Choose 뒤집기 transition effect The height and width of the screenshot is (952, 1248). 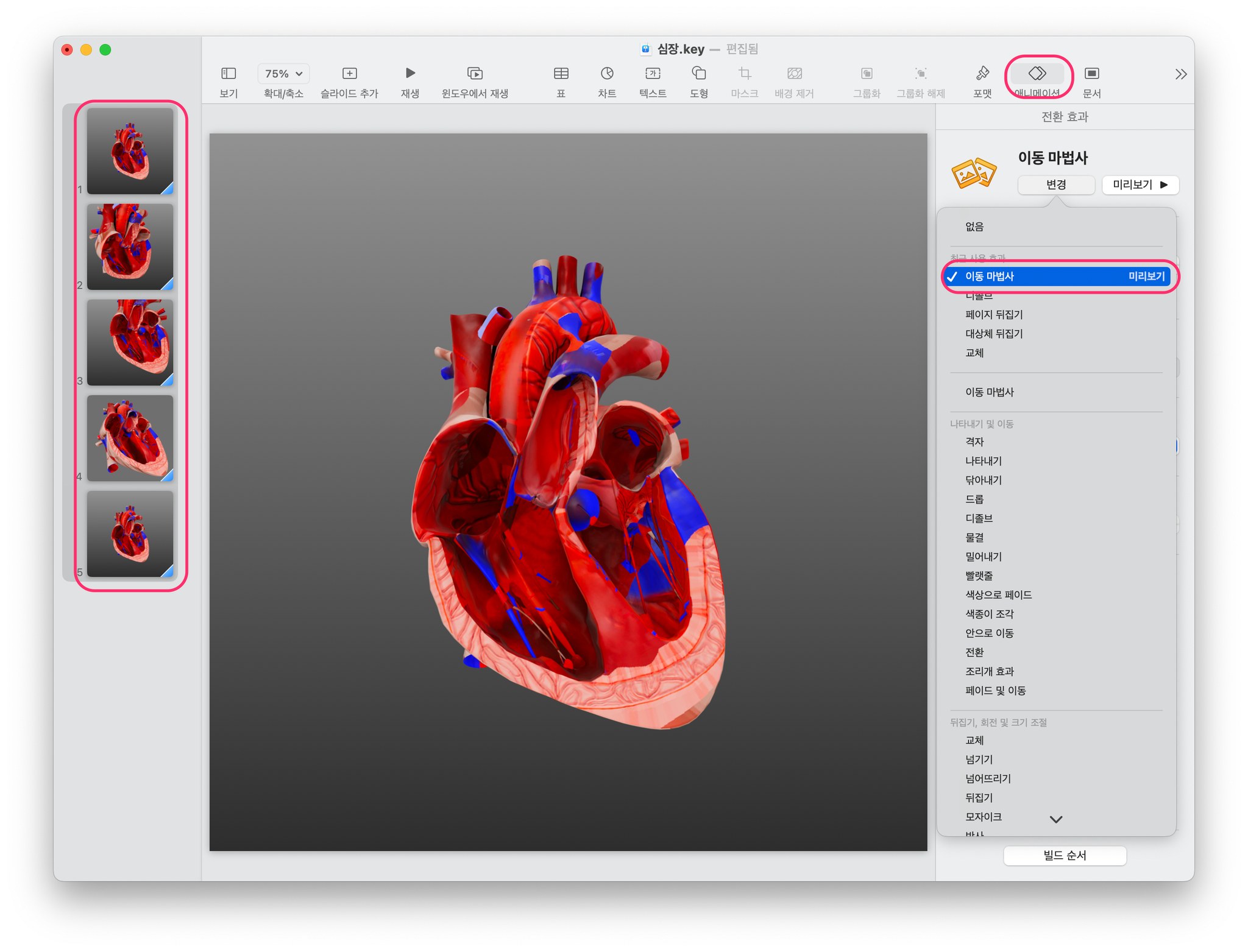979,798
